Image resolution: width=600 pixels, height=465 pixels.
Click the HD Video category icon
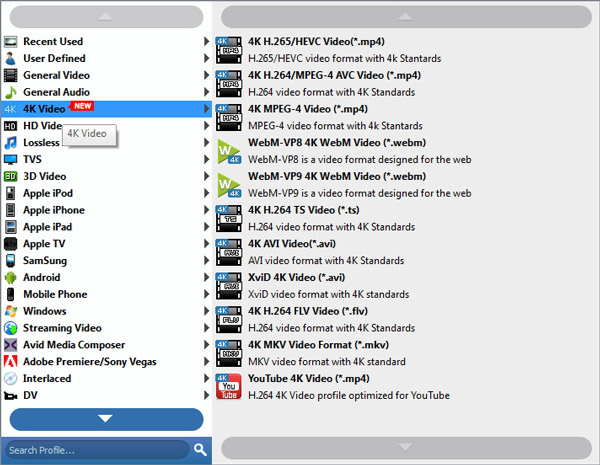pyautogui.click(x=10, y=126)
